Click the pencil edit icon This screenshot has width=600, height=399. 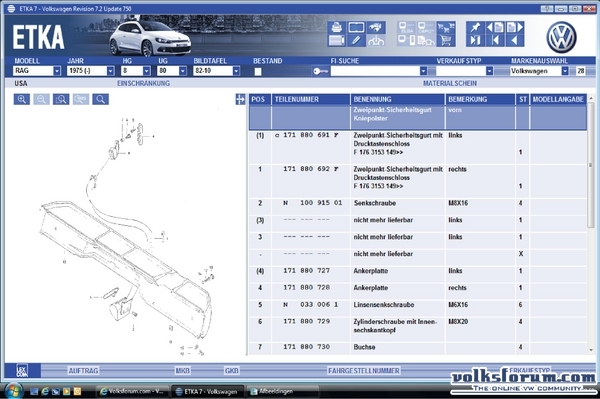tap(356, 40)
